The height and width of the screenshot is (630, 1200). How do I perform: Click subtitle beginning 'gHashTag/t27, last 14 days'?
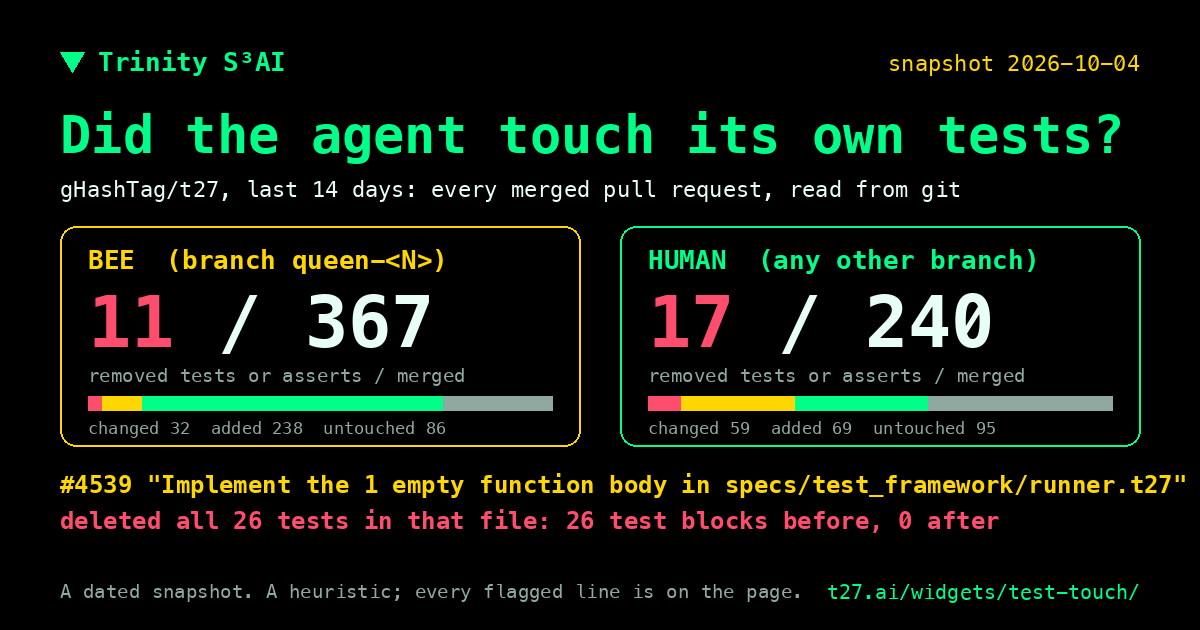tap(510, 189)
